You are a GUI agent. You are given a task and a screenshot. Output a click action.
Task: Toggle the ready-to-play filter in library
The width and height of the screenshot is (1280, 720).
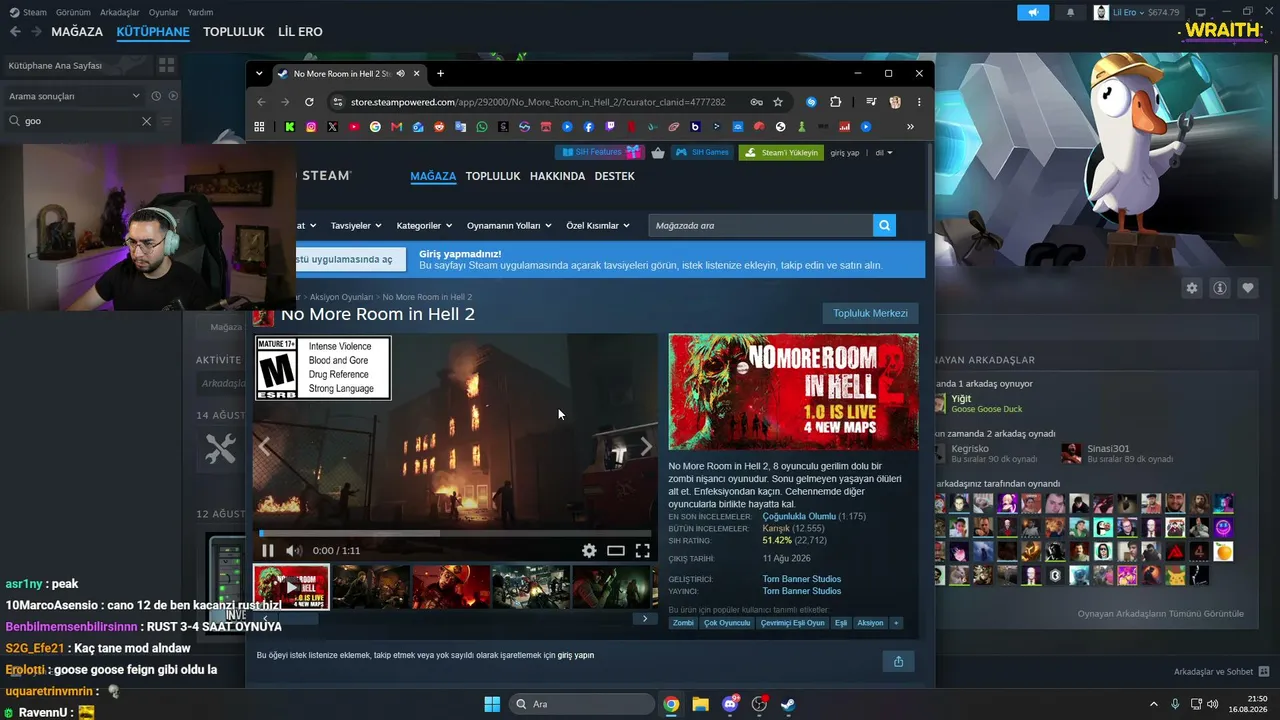pyautogui.click(x=173, y=96)
